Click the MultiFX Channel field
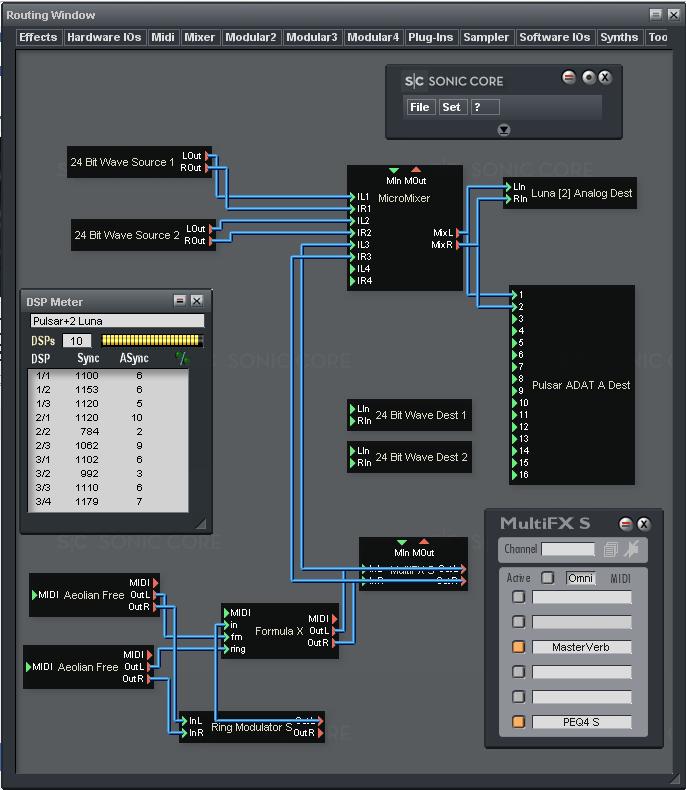686x790 pixels. click(x=568, y=549)
